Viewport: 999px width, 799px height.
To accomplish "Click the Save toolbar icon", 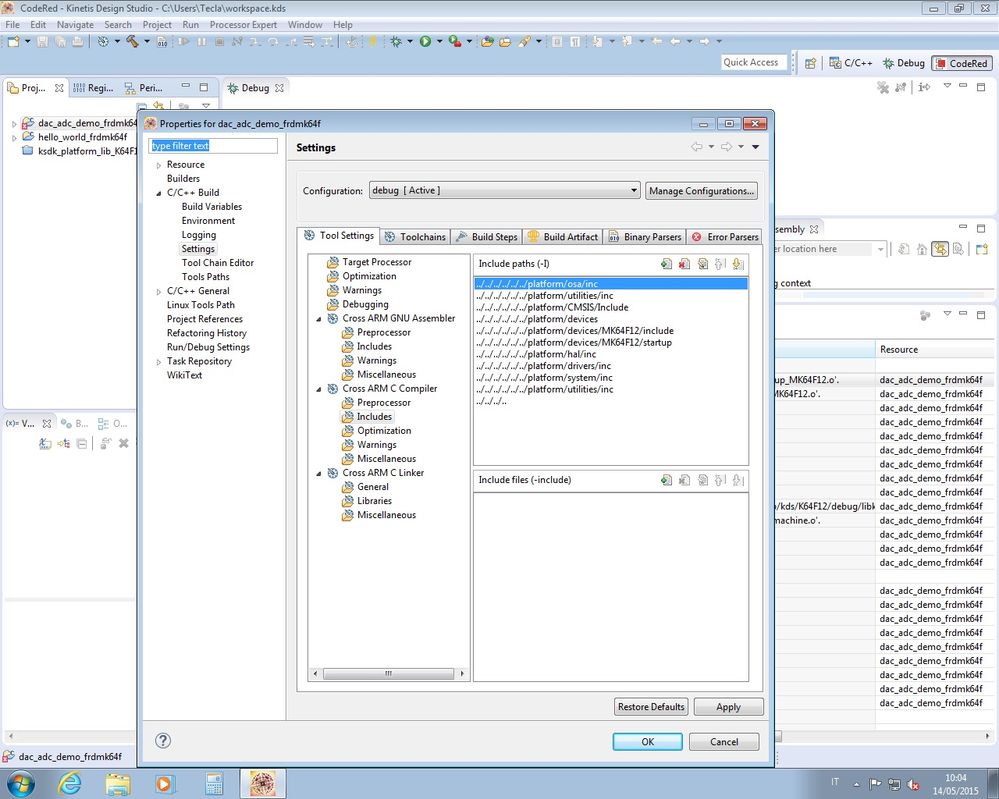I will click(x=42, y=41).
